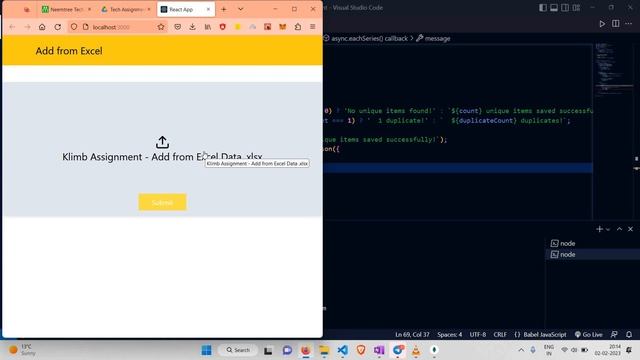
Task: Open VS Code customize layout icon
Action: pos(576,8)
